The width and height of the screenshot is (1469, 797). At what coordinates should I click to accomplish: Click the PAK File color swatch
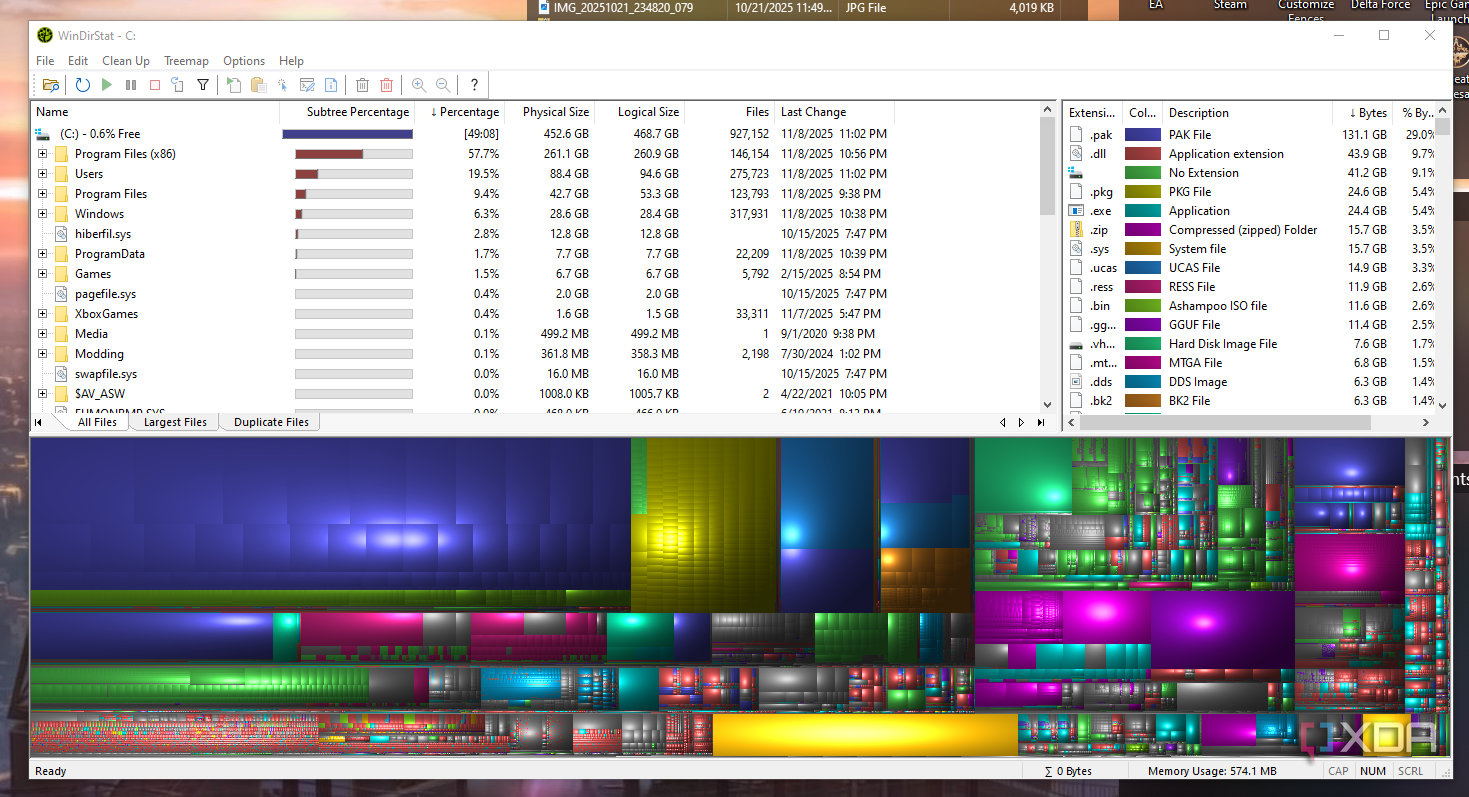1142,134
